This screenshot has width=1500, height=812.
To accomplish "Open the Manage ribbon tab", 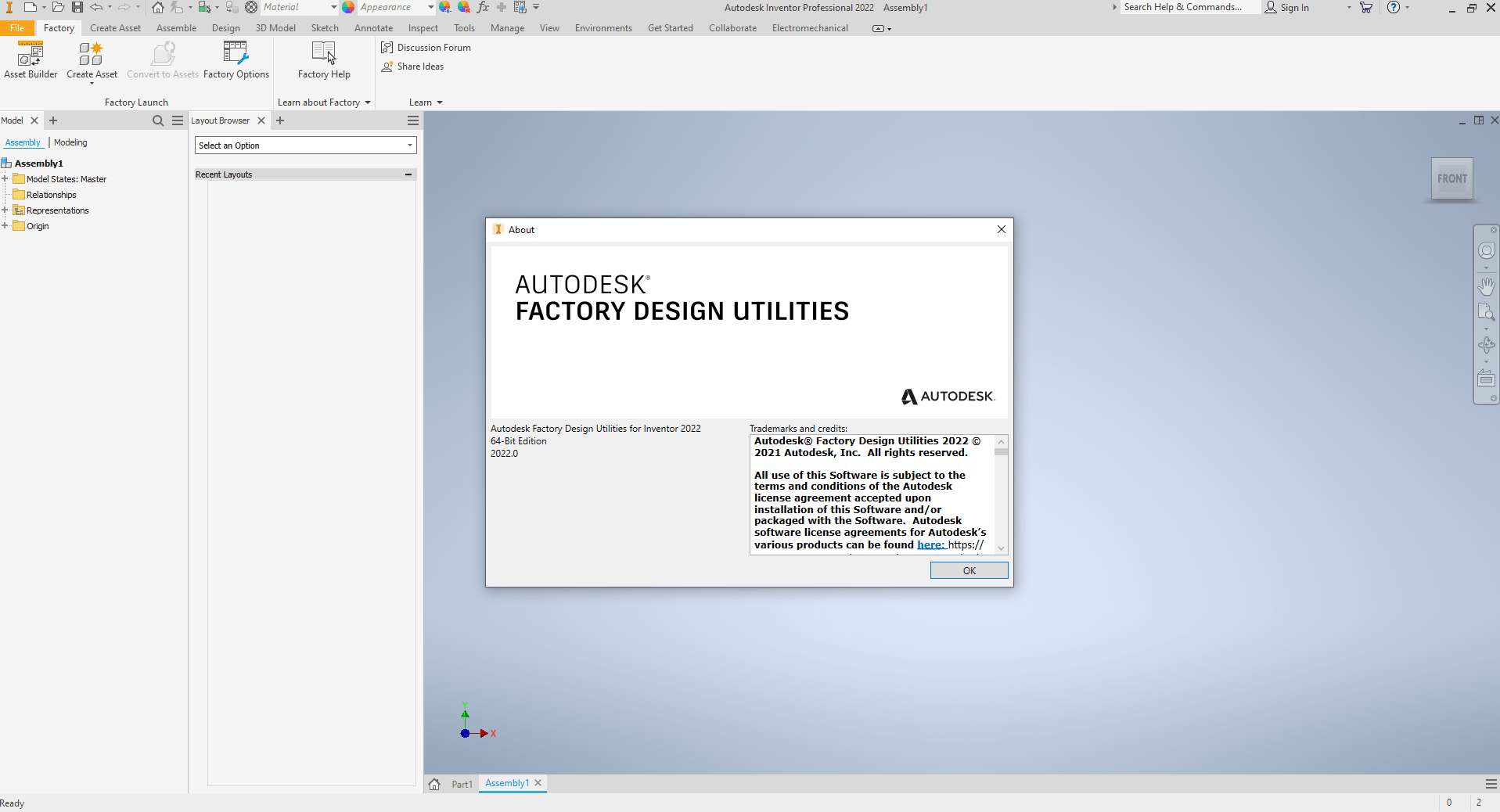I will coord(507,28).
